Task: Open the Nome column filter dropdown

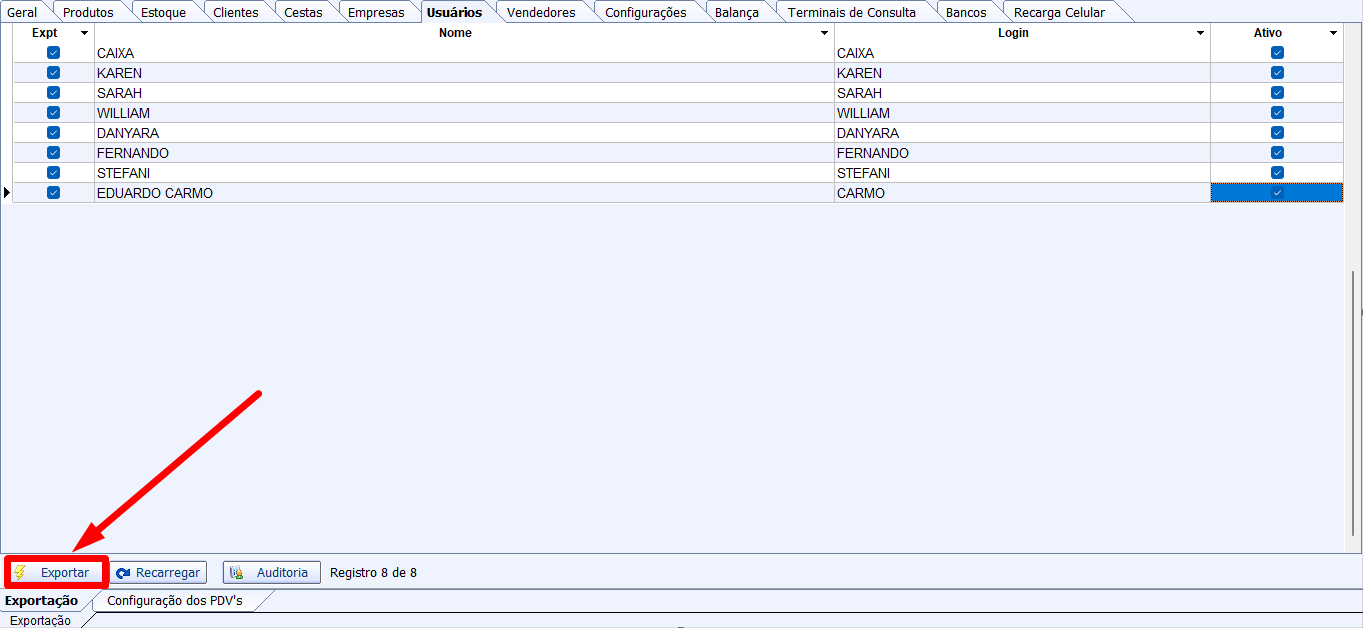Action: coord(824,34)
